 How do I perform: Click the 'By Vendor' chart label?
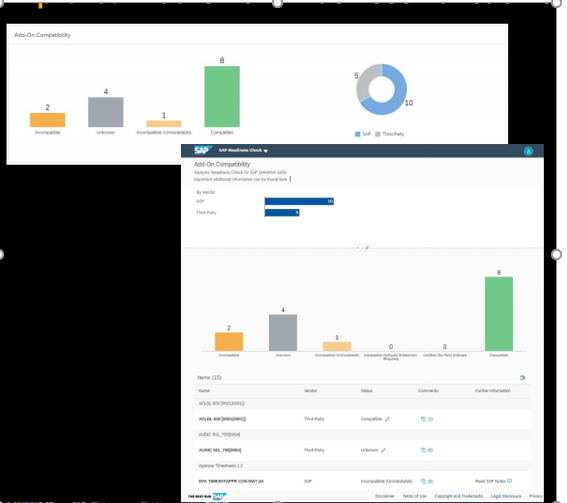pos(206,192)
